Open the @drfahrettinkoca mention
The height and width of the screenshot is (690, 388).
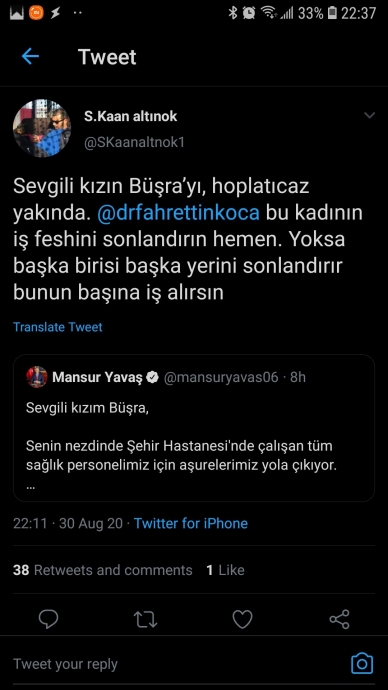pyautogui.click(x=178, y=213)
